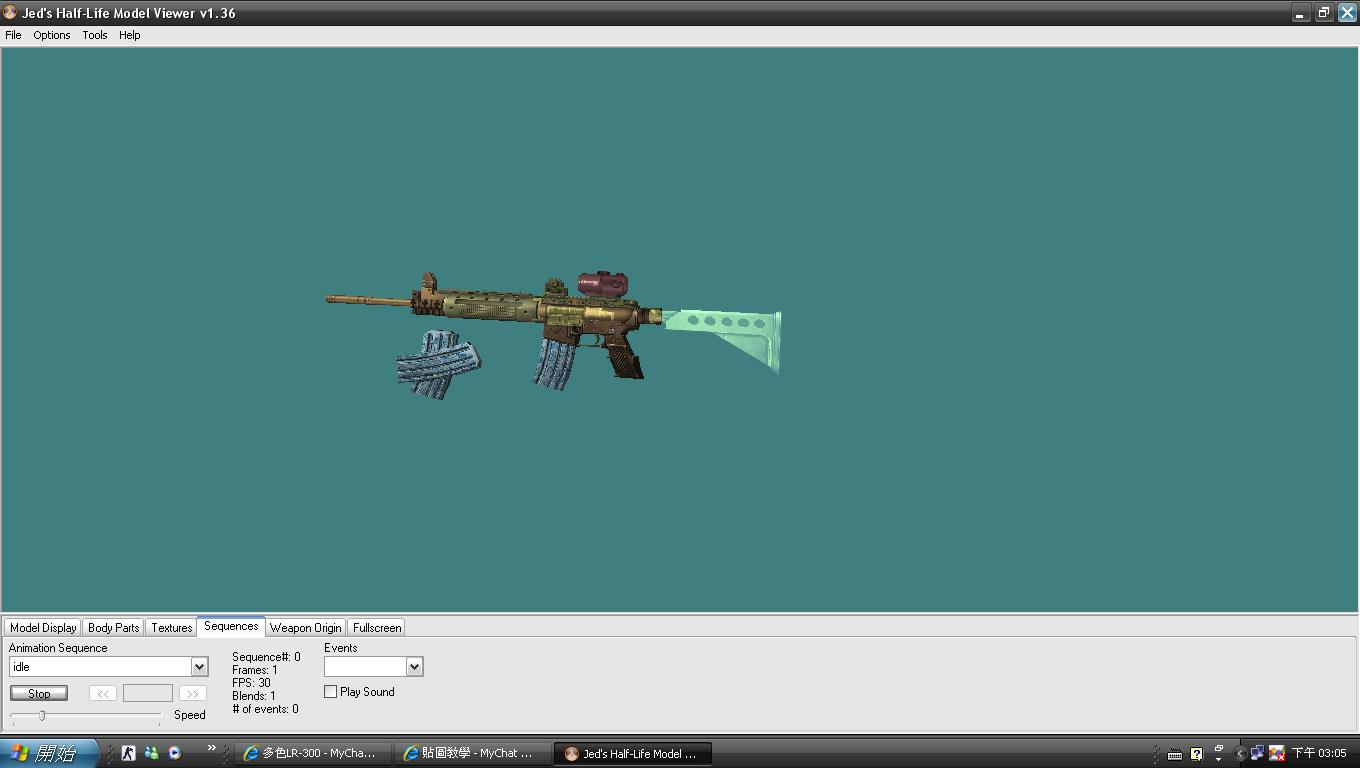
Task: Click the 'Blends: 1' info text
Action: pos(254,696)
